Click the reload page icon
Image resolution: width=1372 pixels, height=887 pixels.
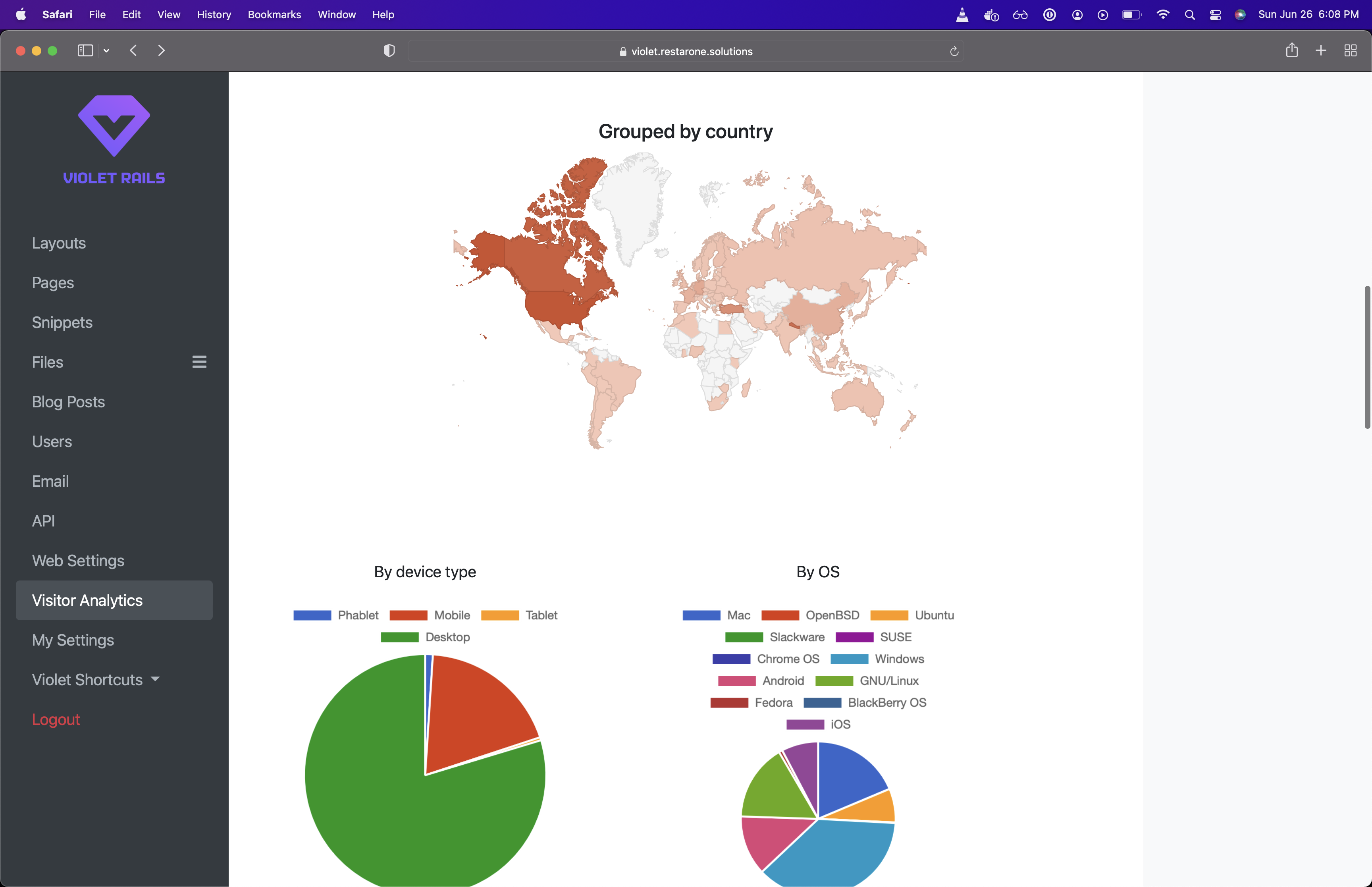(955, 51)
